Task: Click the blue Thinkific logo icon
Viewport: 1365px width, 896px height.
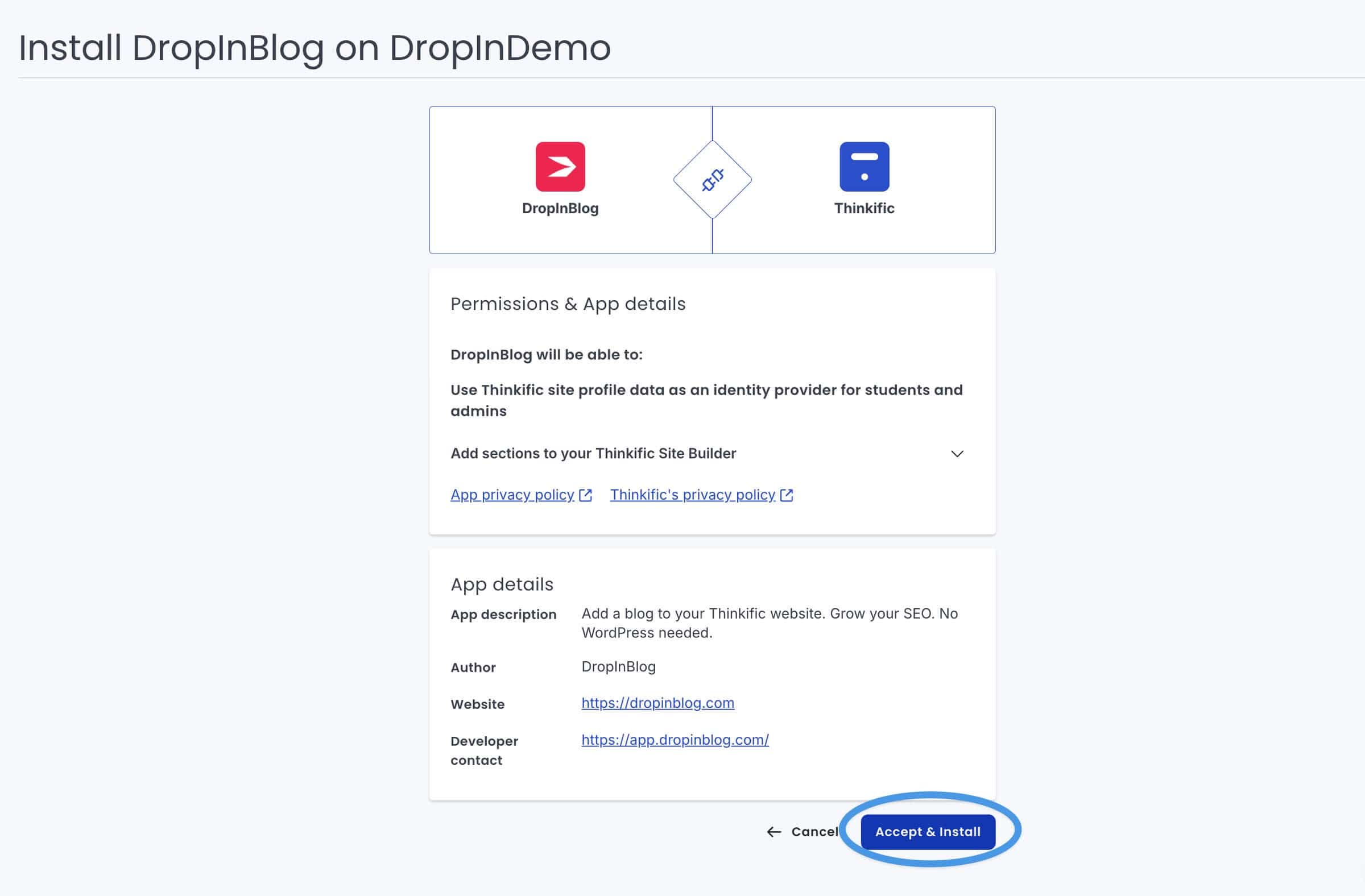Action: [x=864, y=167]
